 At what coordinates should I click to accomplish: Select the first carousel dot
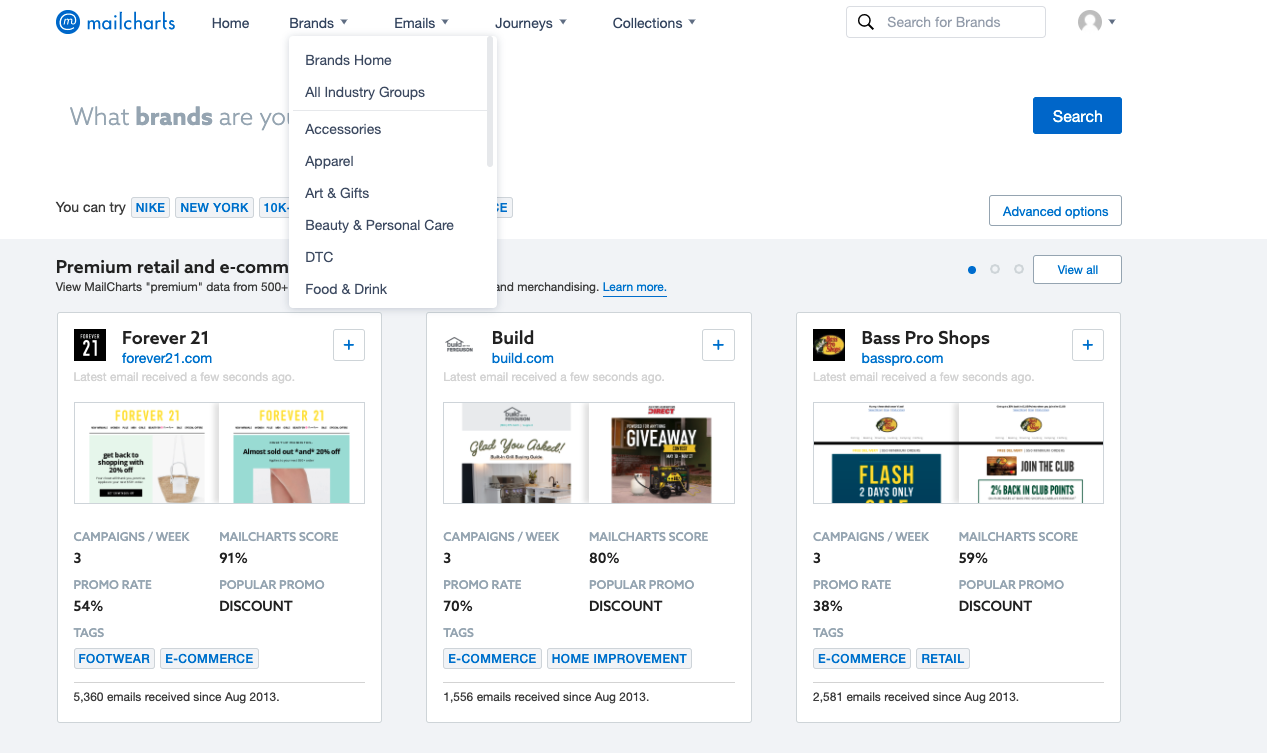972,270
